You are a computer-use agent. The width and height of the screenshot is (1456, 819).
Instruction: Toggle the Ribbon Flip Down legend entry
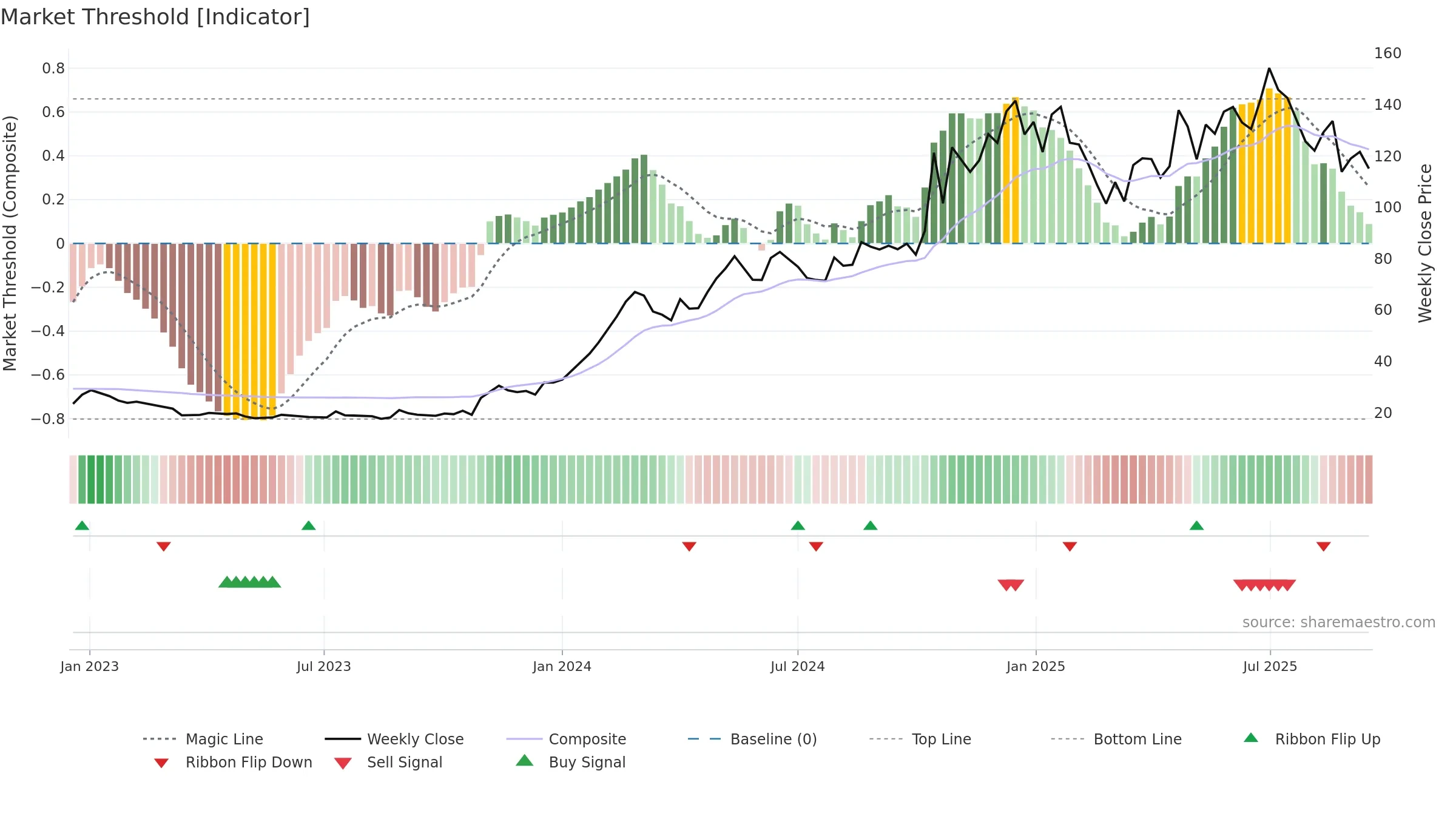[x=232, y=762]
